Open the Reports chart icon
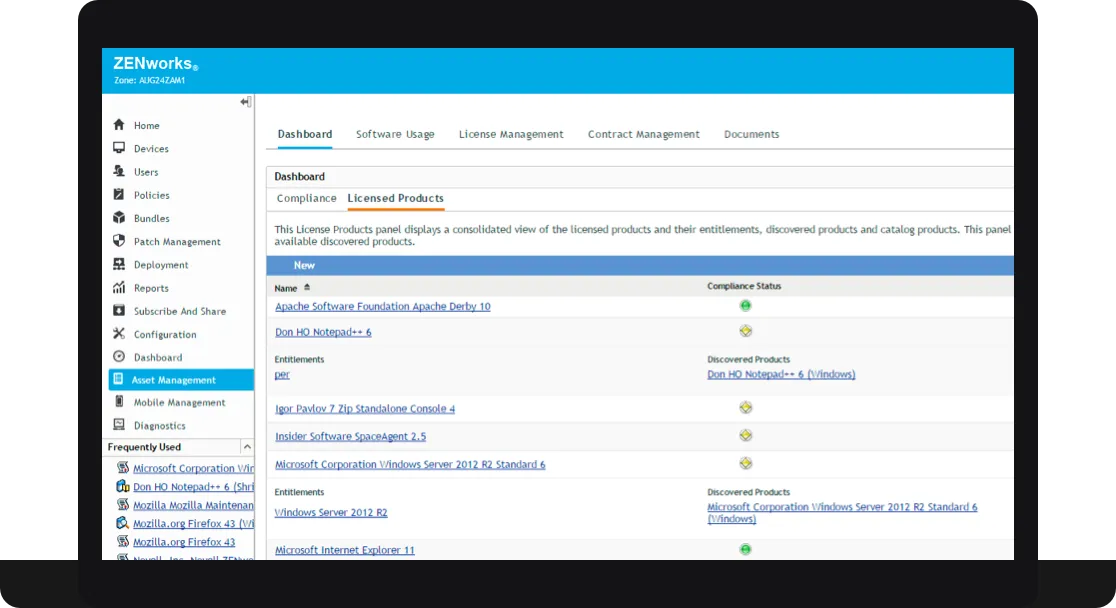This screenshot has width=1116, height=608. click(118, 287)
